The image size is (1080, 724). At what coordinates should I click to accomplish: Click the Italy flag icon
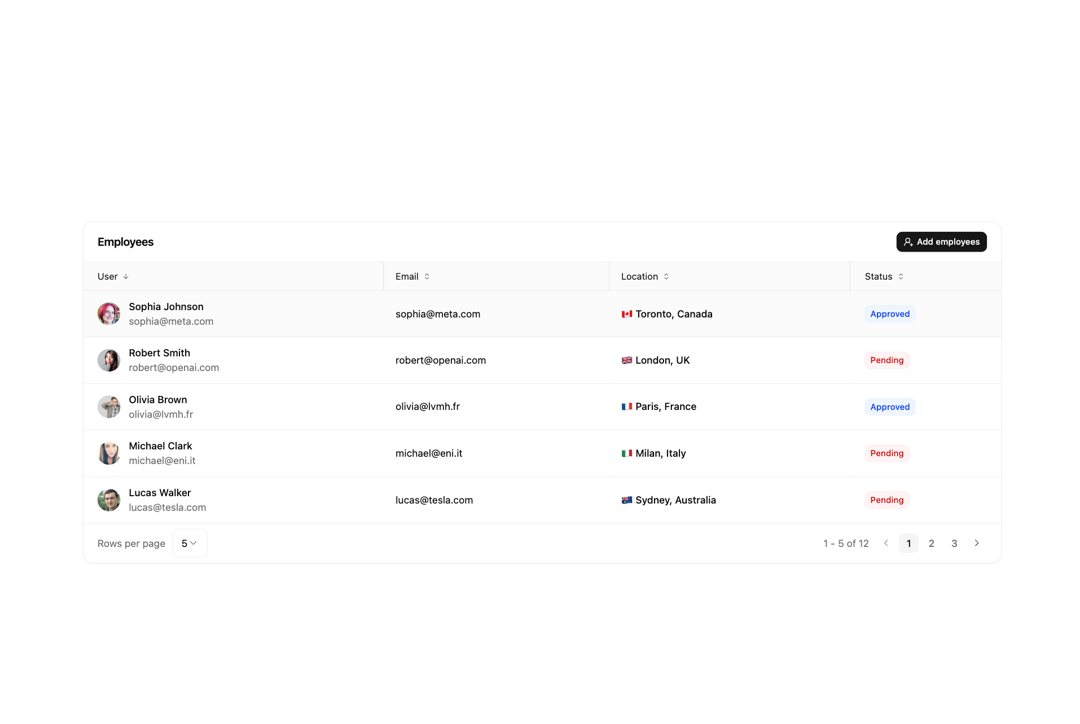pyautogui.click(x=627, y=453)
